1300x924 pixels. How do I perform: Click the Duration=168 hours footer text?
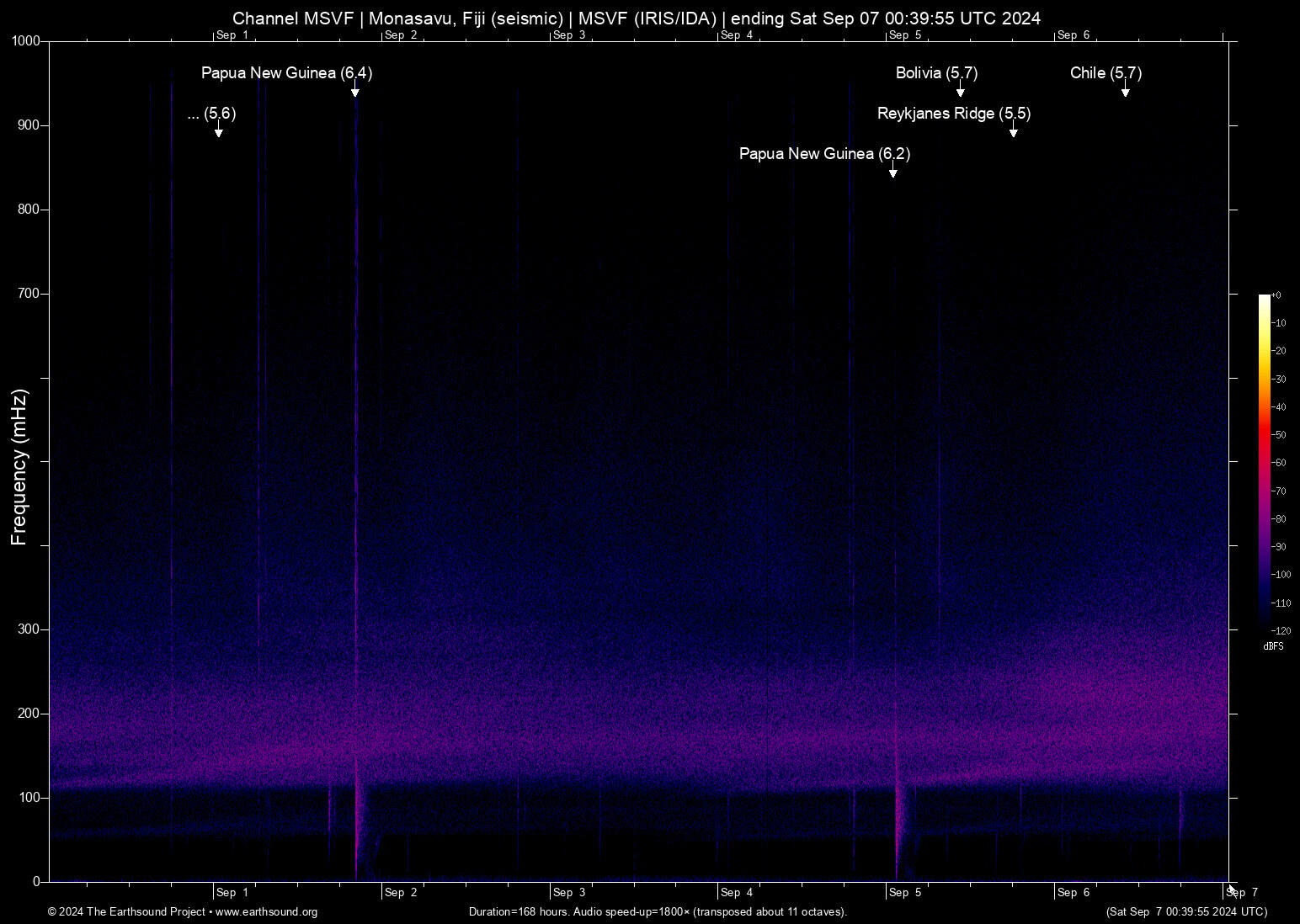[x=658, y=912]
